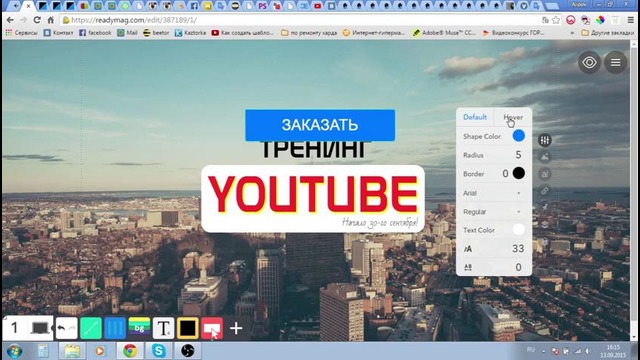Open the facebook bookmark
Viewport: 640px width, 360px height.
click(x=95, y=33)
